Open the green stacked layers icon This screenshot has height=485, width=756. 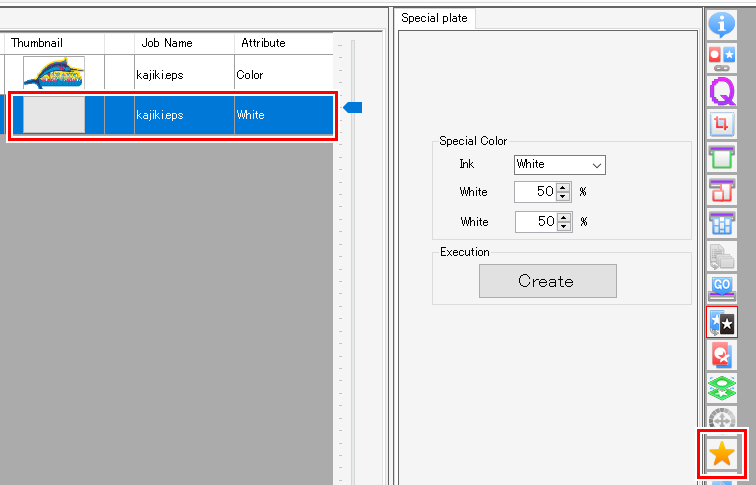(x=721, y=388)
